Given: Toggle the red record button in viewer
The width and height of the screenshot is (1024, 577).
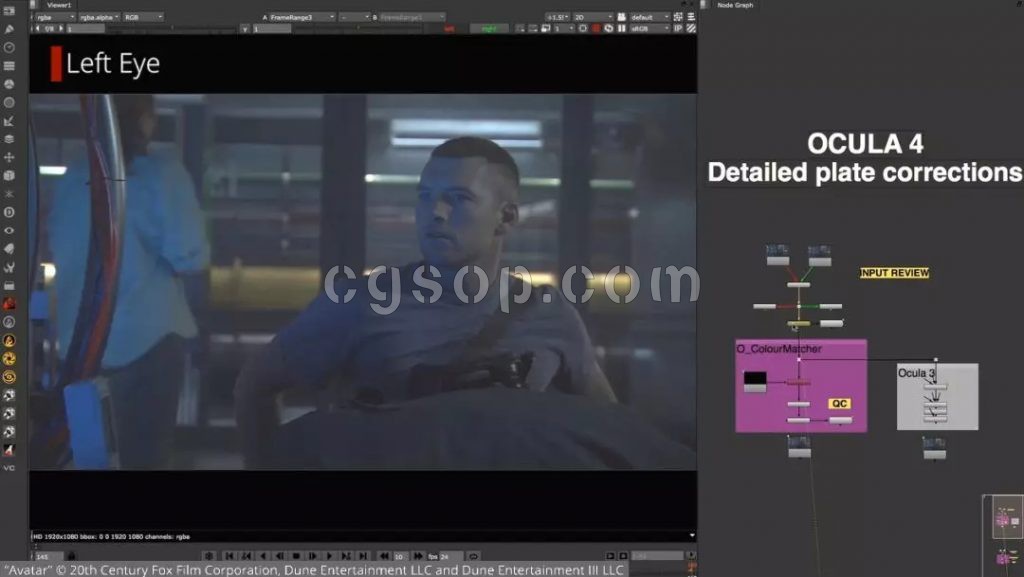Looking at the screenshot, I should 596,29.
